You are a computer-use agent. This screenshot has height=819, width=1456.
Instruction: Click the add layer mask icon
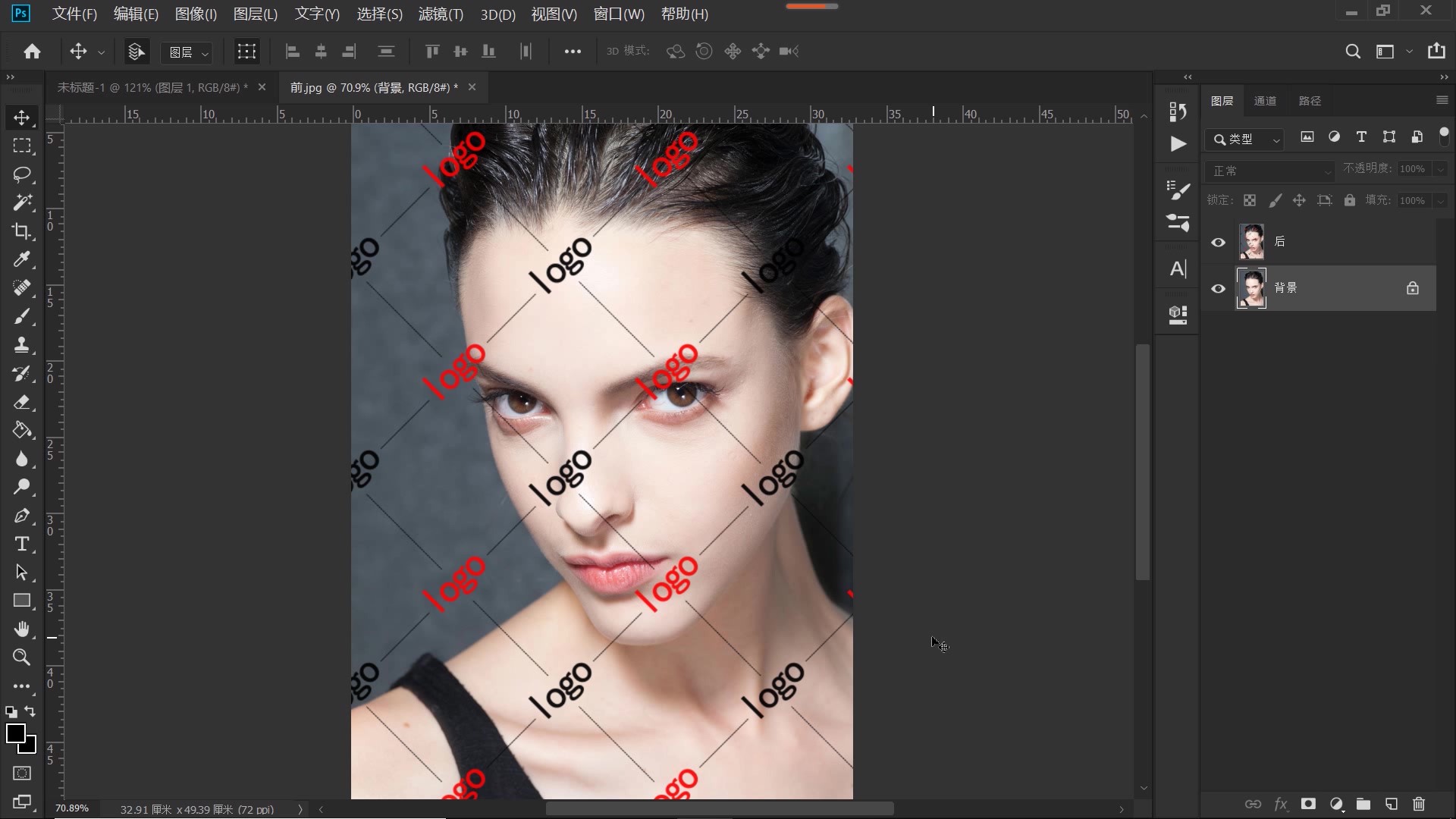coord(1308,804)
